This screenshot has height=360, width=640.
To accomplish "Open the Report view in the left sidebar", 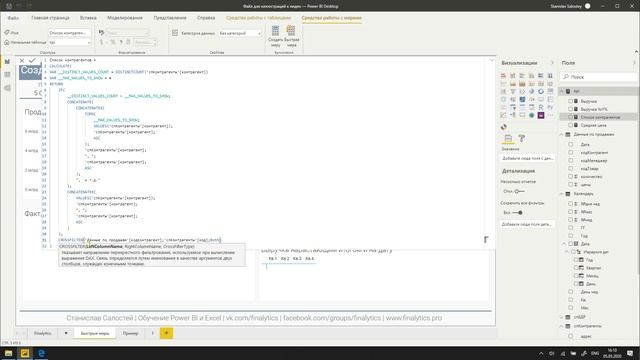I will pos(7,61).
